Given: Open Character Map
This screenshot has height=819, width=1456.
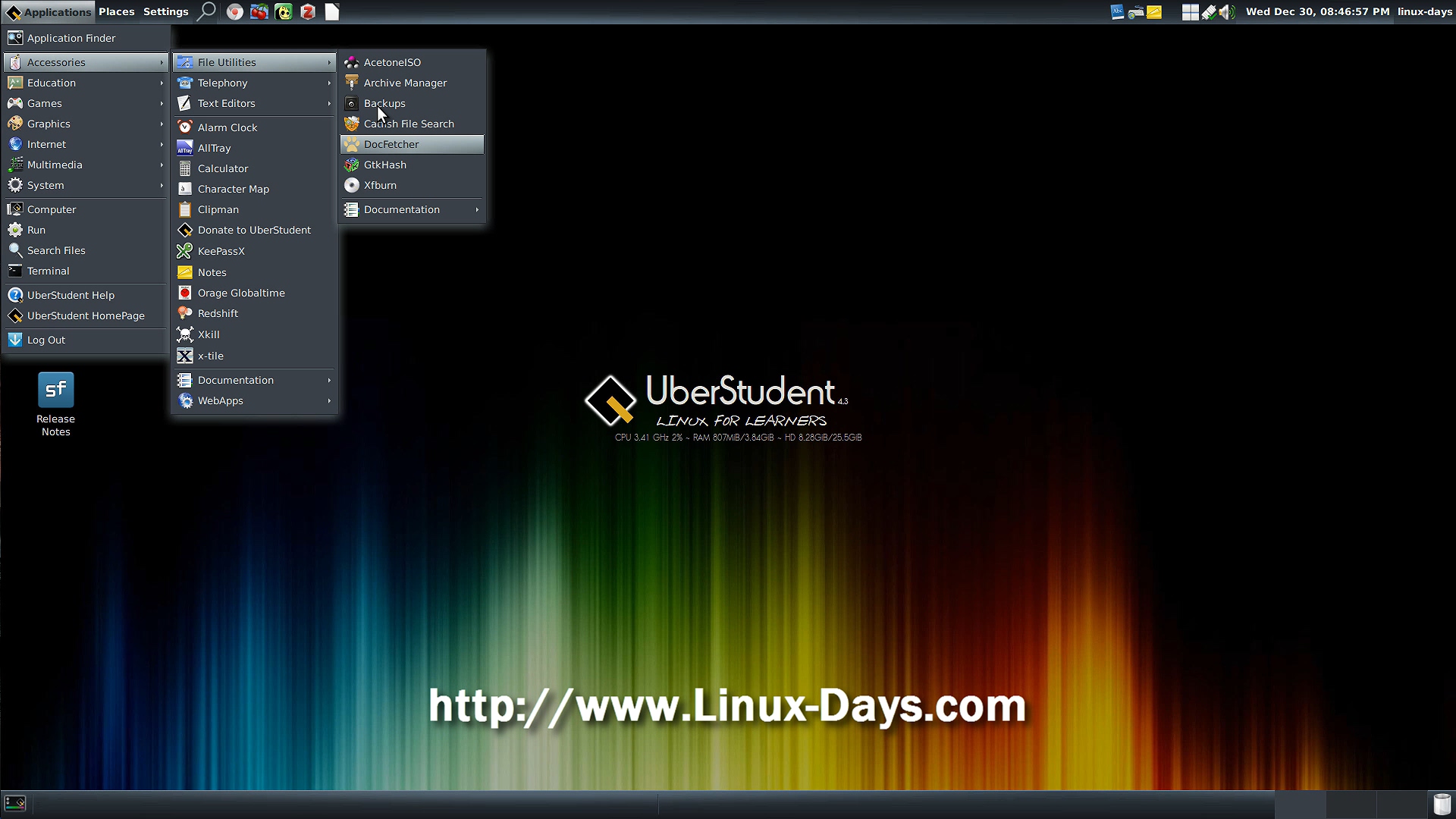Looking at the screenshot, I should [x=255, y=189].
